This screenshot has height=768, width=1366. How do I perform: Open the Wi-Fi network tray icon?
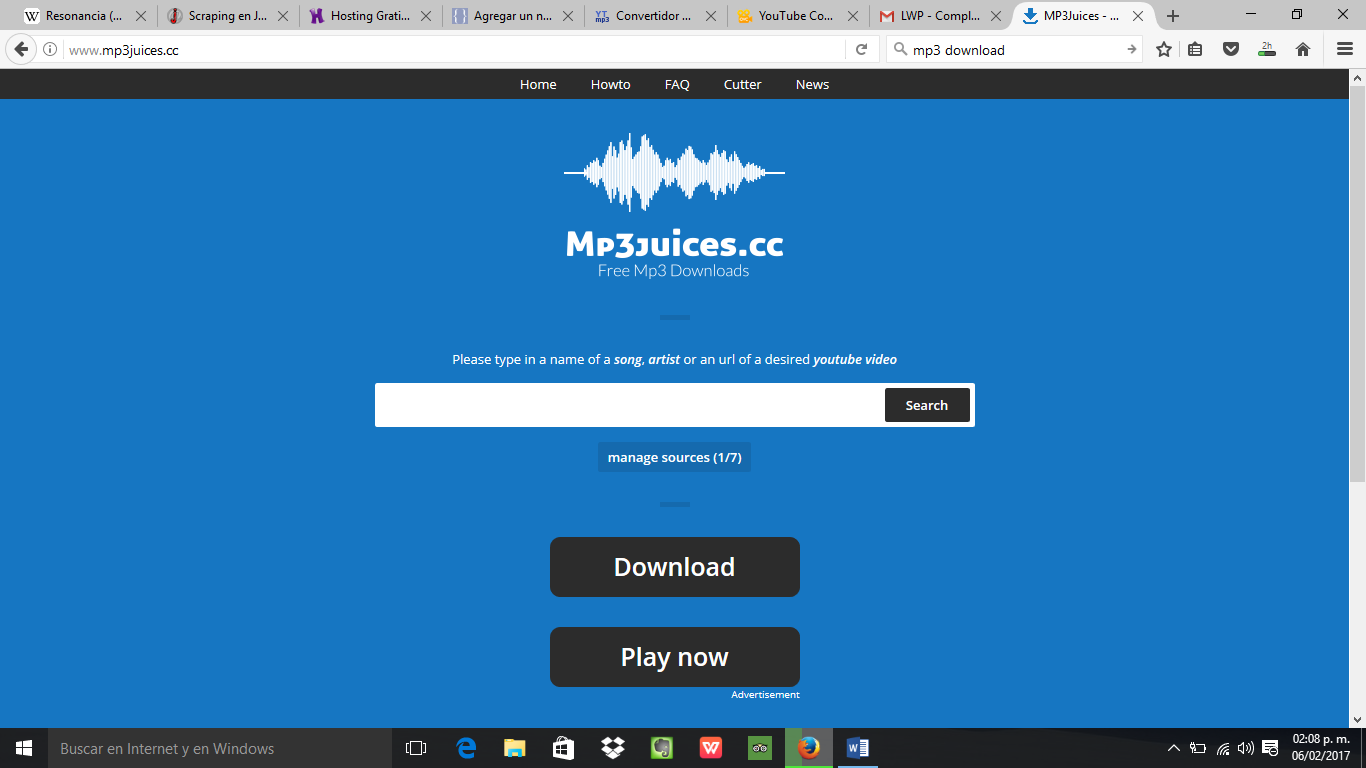[x=1223, y=748]
